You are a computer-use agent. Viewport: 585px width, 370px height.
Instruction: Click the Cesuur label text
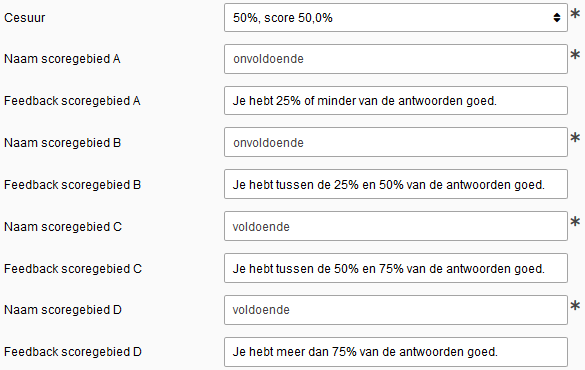coord(25,18)
